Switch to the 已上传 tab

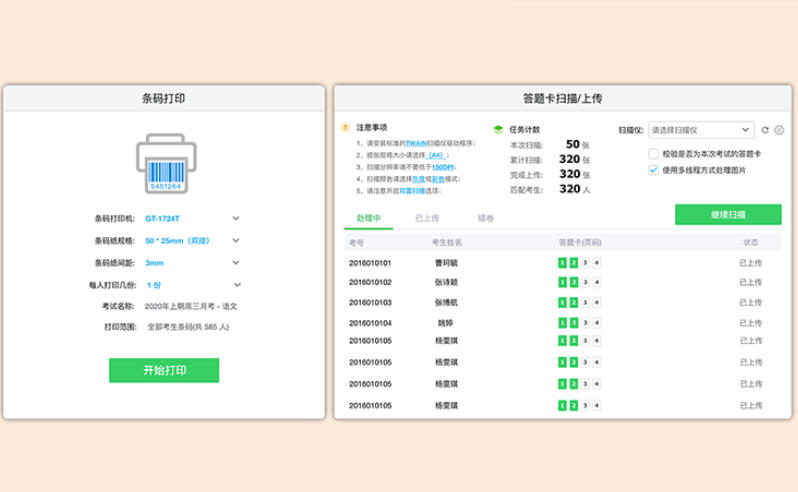click(x=427, y=216)
